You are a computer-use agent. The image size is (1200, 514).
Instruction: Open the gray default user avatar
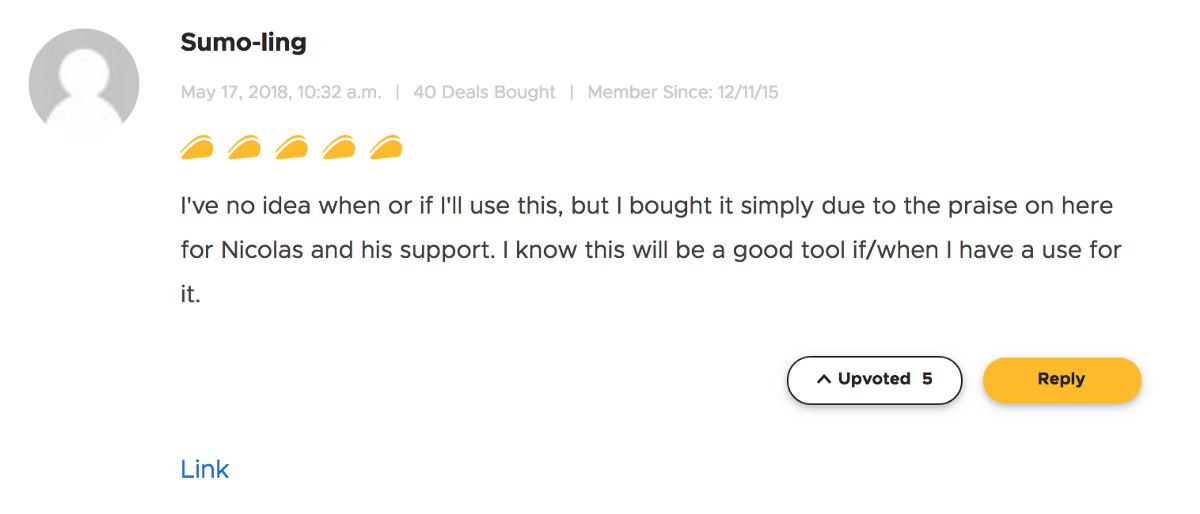click(84, 83)
